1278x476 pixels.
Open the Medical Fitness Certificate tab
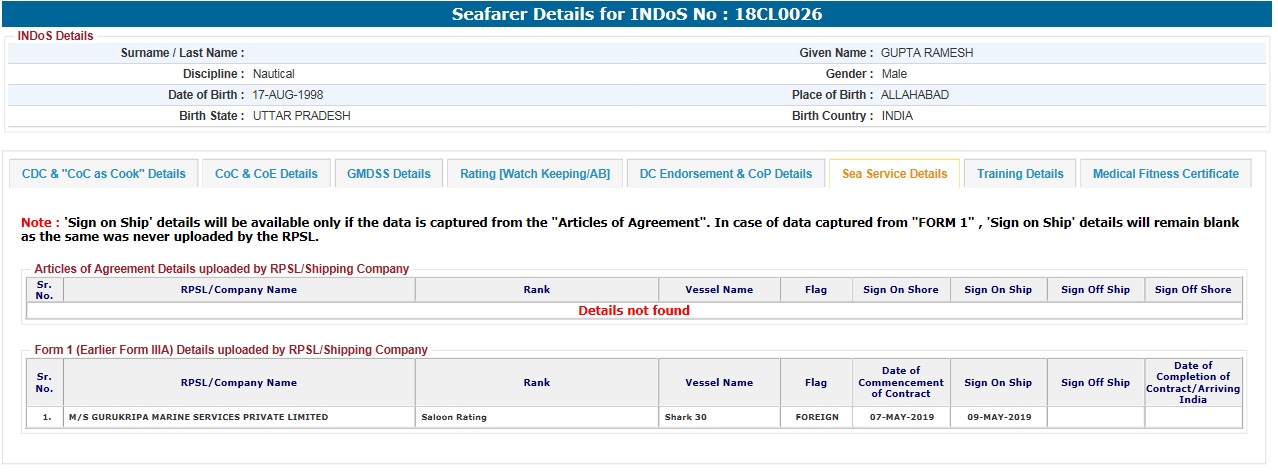click(x=1165, y=174)
